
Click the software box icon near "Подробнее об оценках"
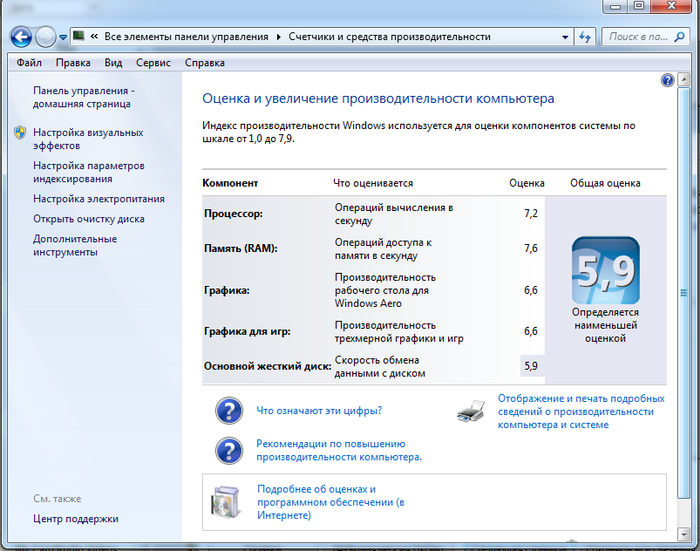[227, 502]
